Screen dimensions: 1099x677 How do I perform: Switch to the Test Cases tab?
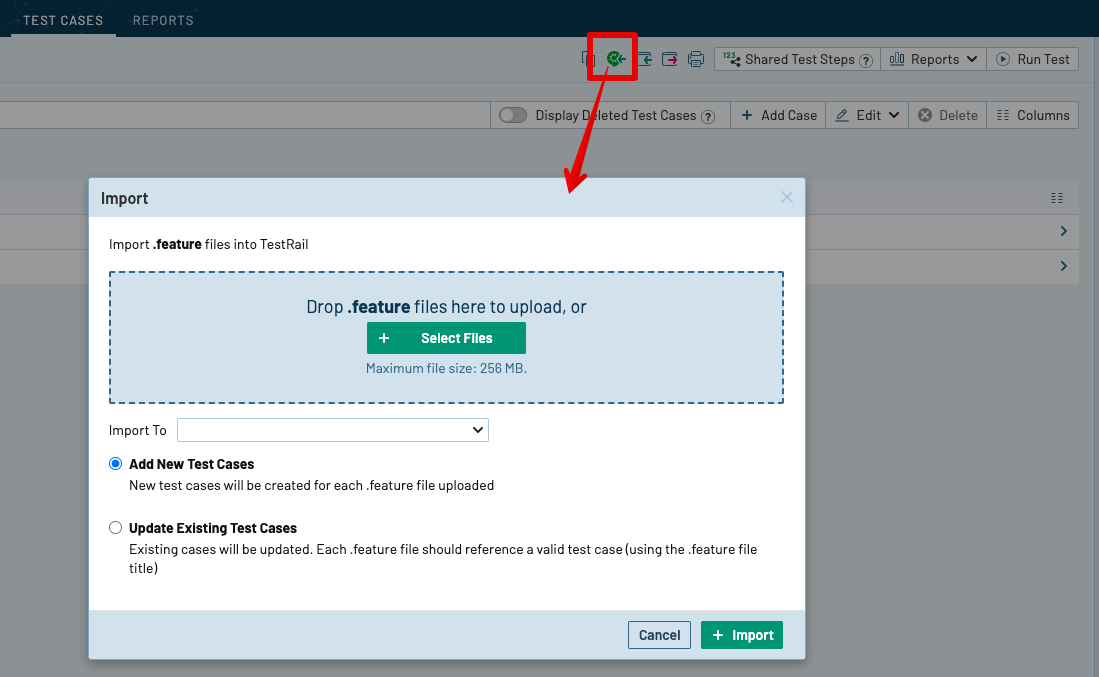[63, 20]
